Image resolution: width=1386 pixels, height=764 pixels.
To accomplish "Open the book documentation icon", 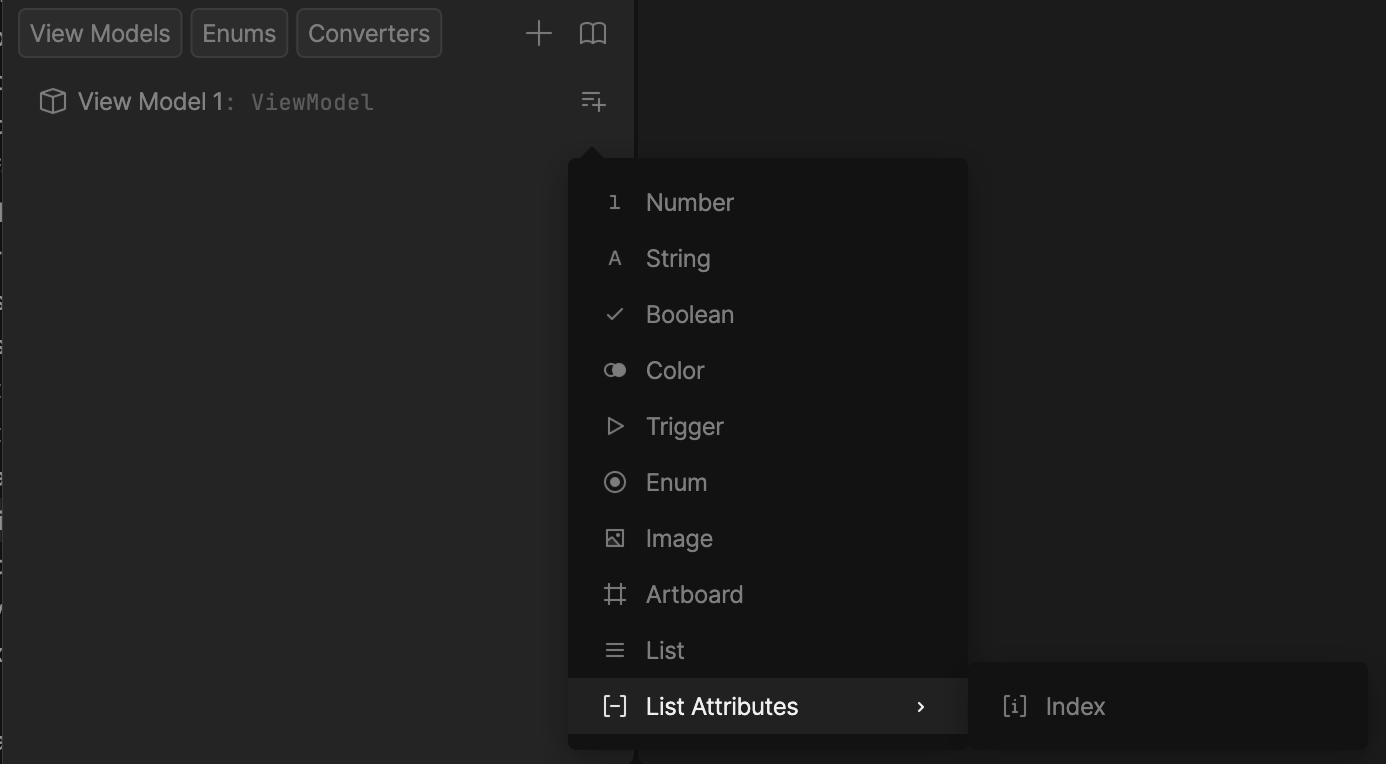I will 593,34.
